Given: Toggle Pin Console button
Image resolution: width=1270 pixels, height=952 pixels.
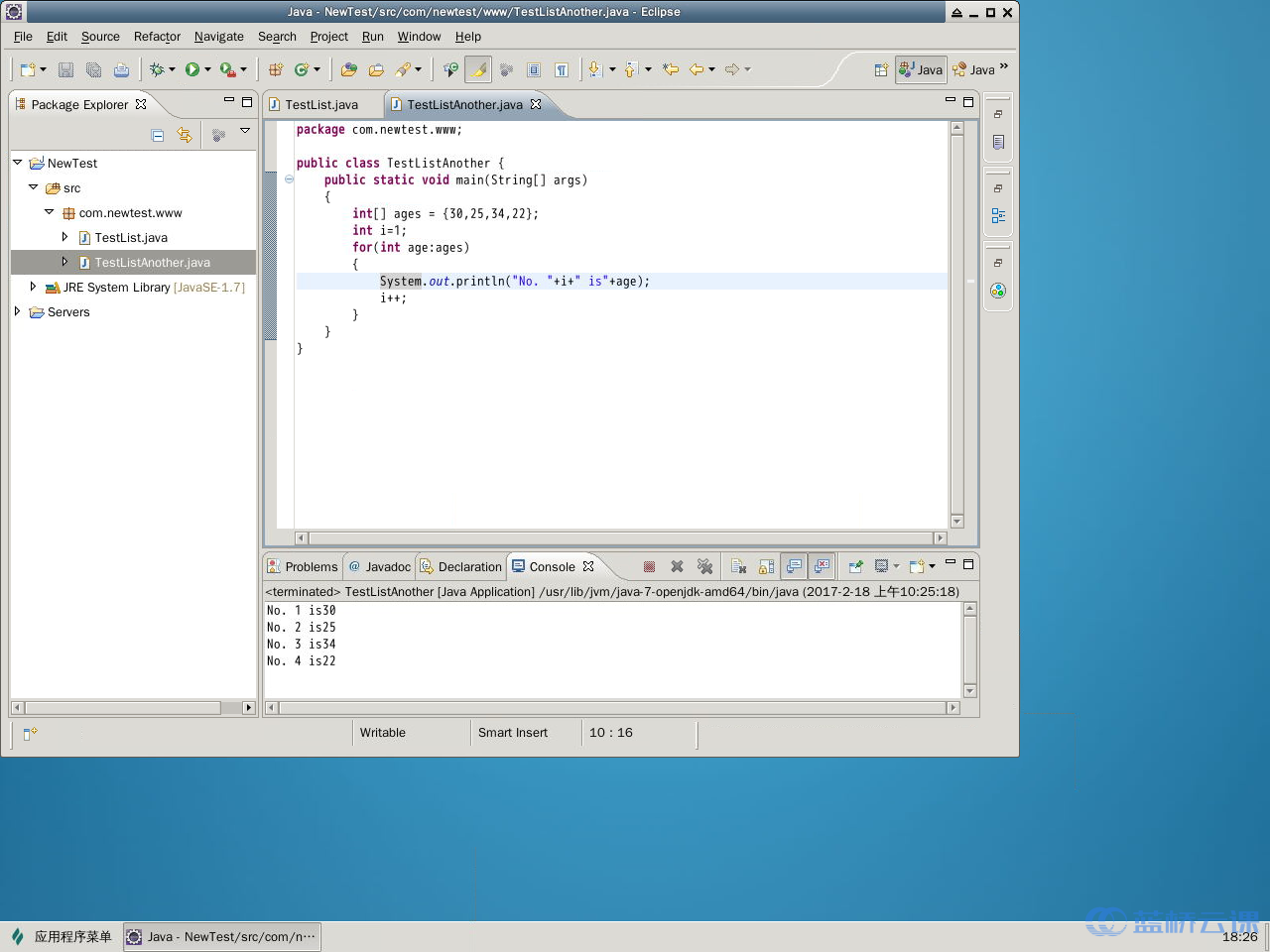Looking at the screenshot, I should click(855, 566).
